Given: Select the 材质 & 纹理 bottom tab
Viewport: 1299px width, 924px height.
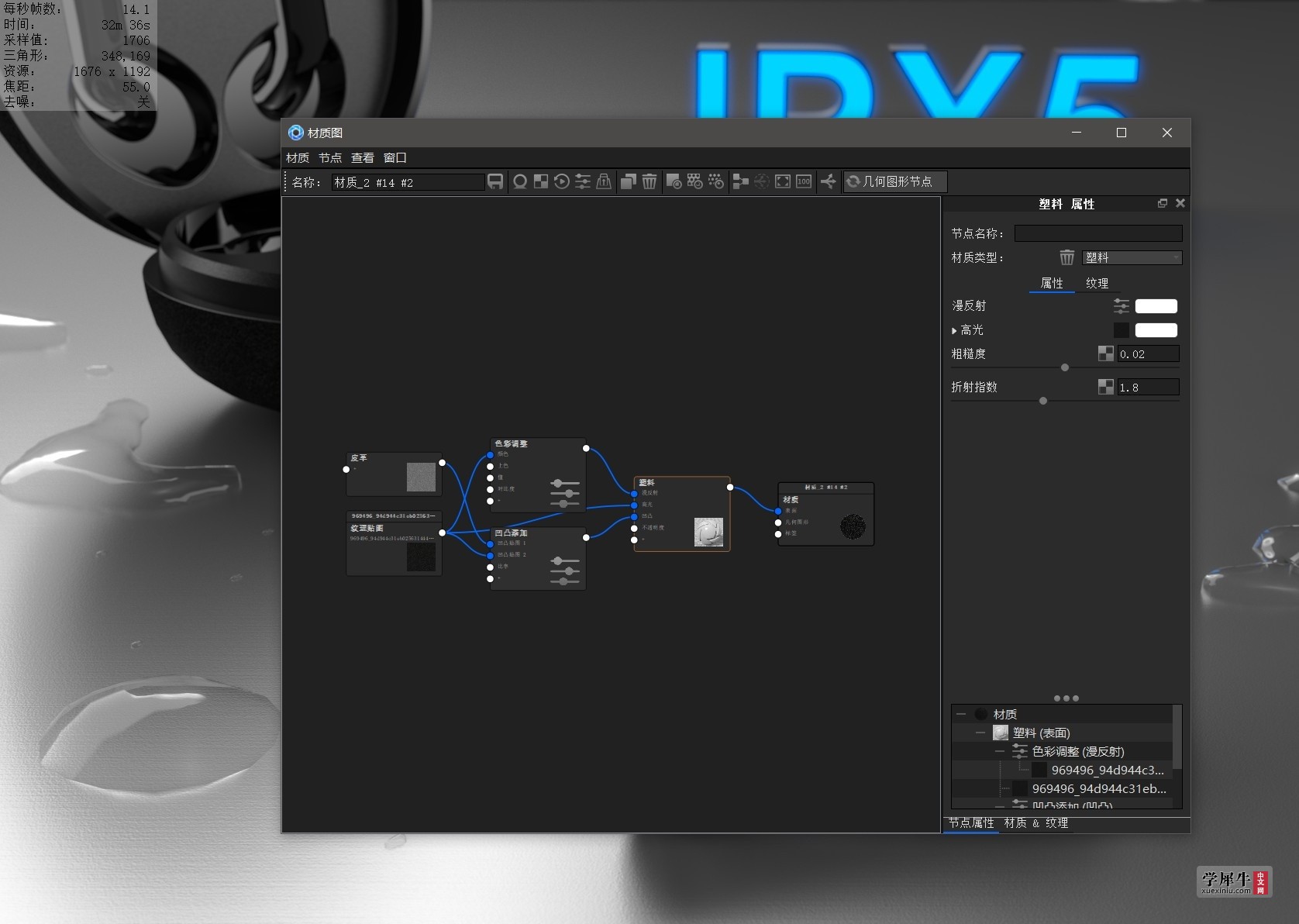Looking at the screenshot, I should 1035,823.
